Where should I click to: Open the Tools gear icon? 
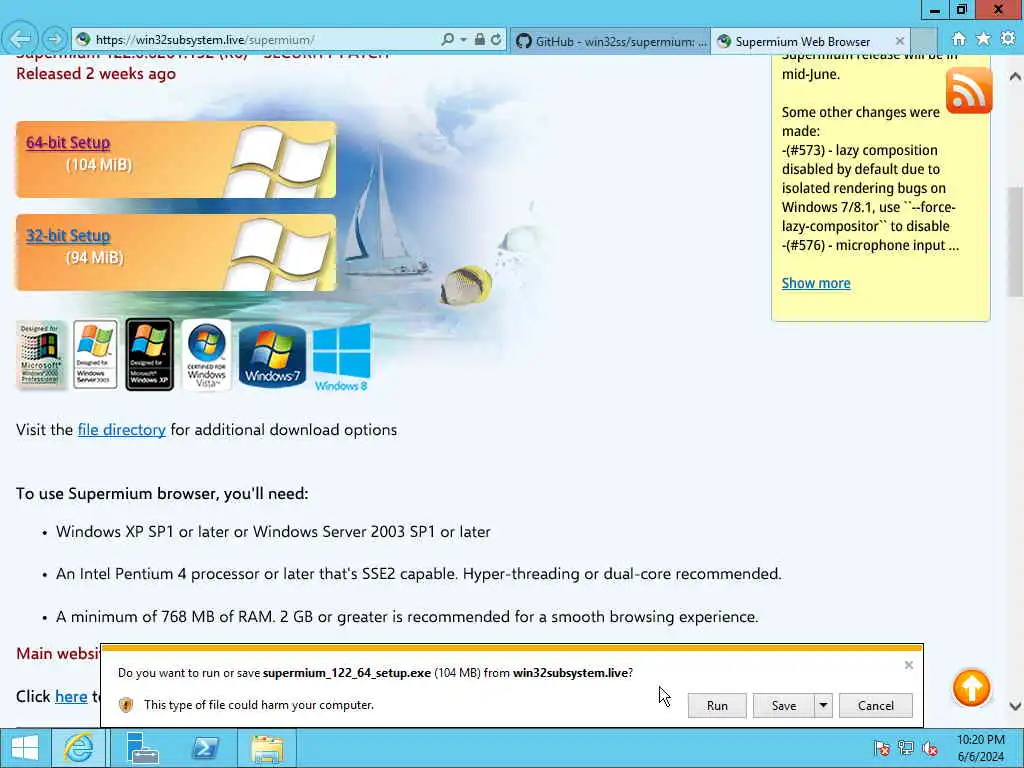tap(1008, 39)
